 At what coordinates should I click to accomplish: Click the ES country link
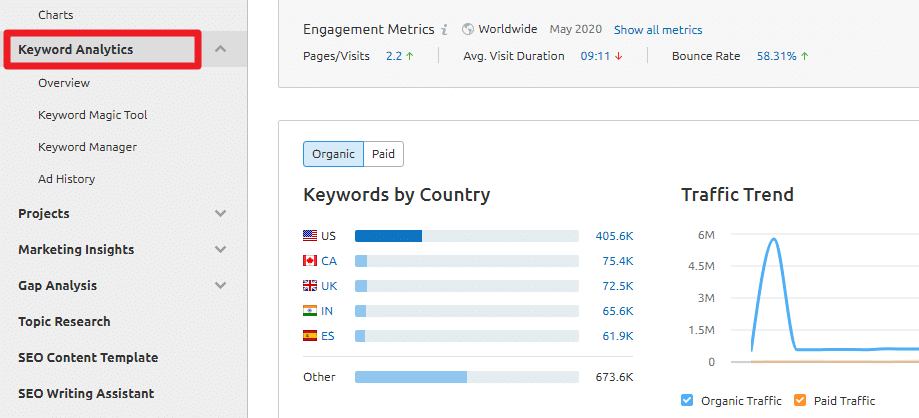[x=328, y=336]
